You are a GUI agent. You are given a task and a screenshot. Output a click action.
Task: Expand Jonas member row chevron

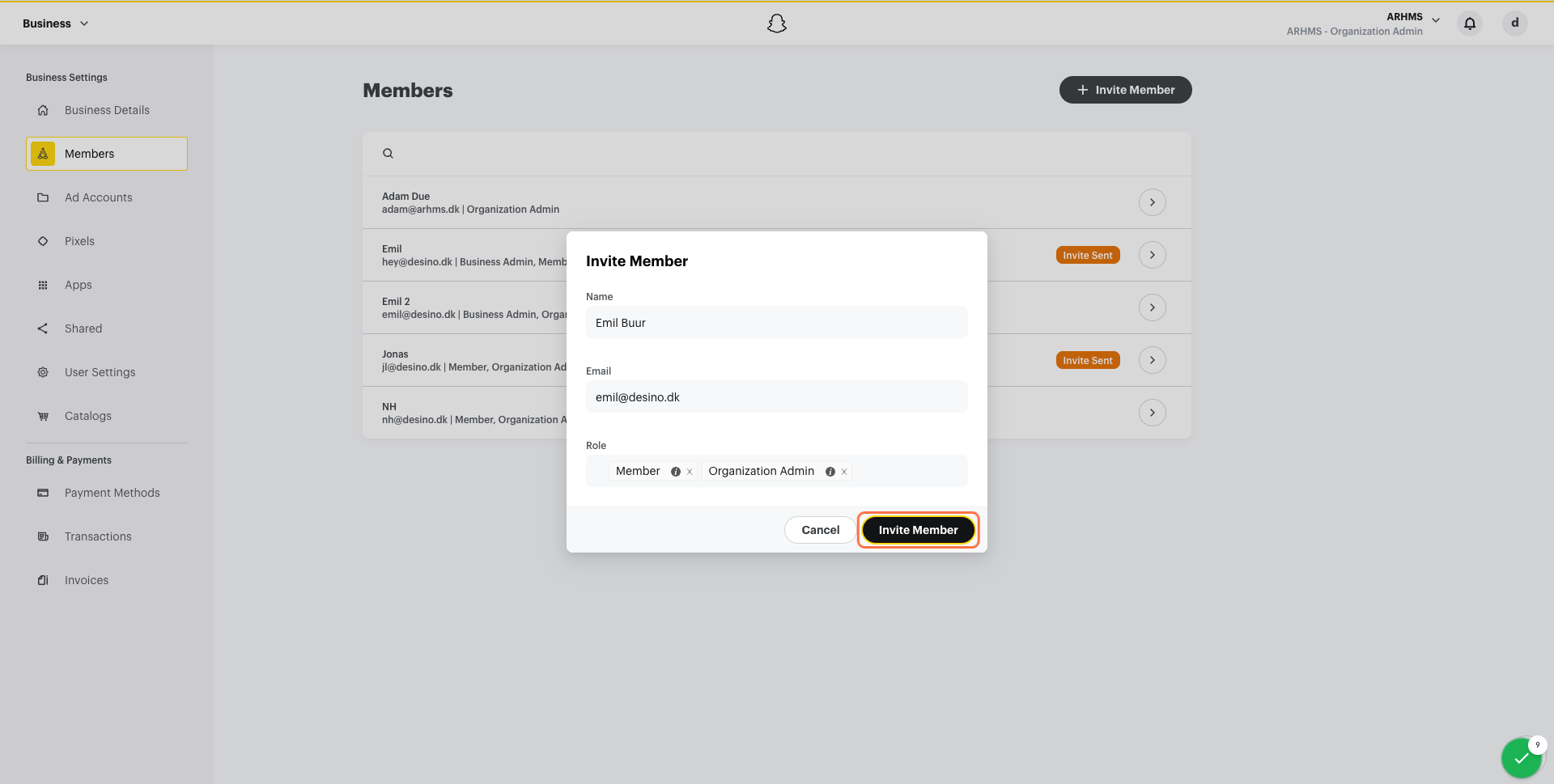click(x=1153, y=360)
